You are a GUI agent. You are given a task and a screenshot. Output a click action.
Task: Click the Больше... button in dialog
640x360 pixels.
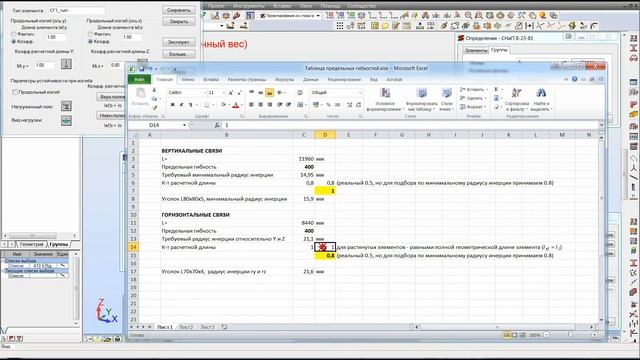coord(179,54)
